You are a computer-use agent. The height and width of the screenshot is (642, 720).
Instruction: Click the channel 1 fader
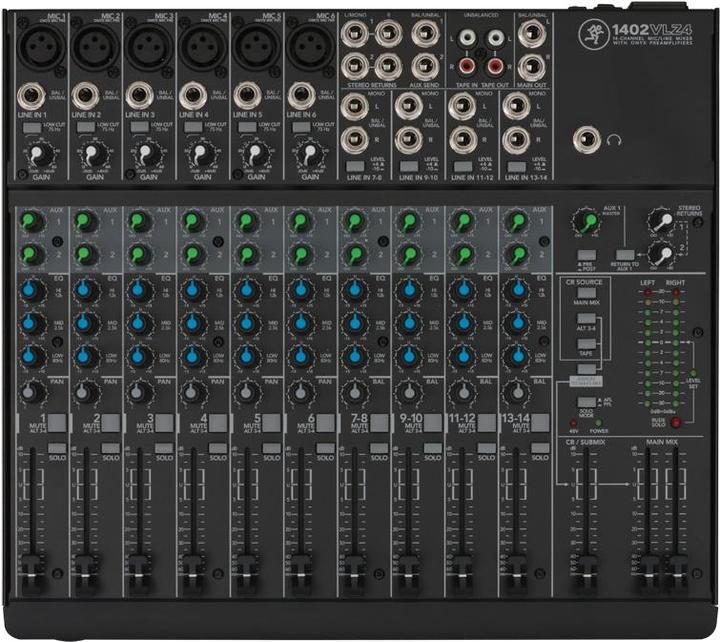point(33,573)
